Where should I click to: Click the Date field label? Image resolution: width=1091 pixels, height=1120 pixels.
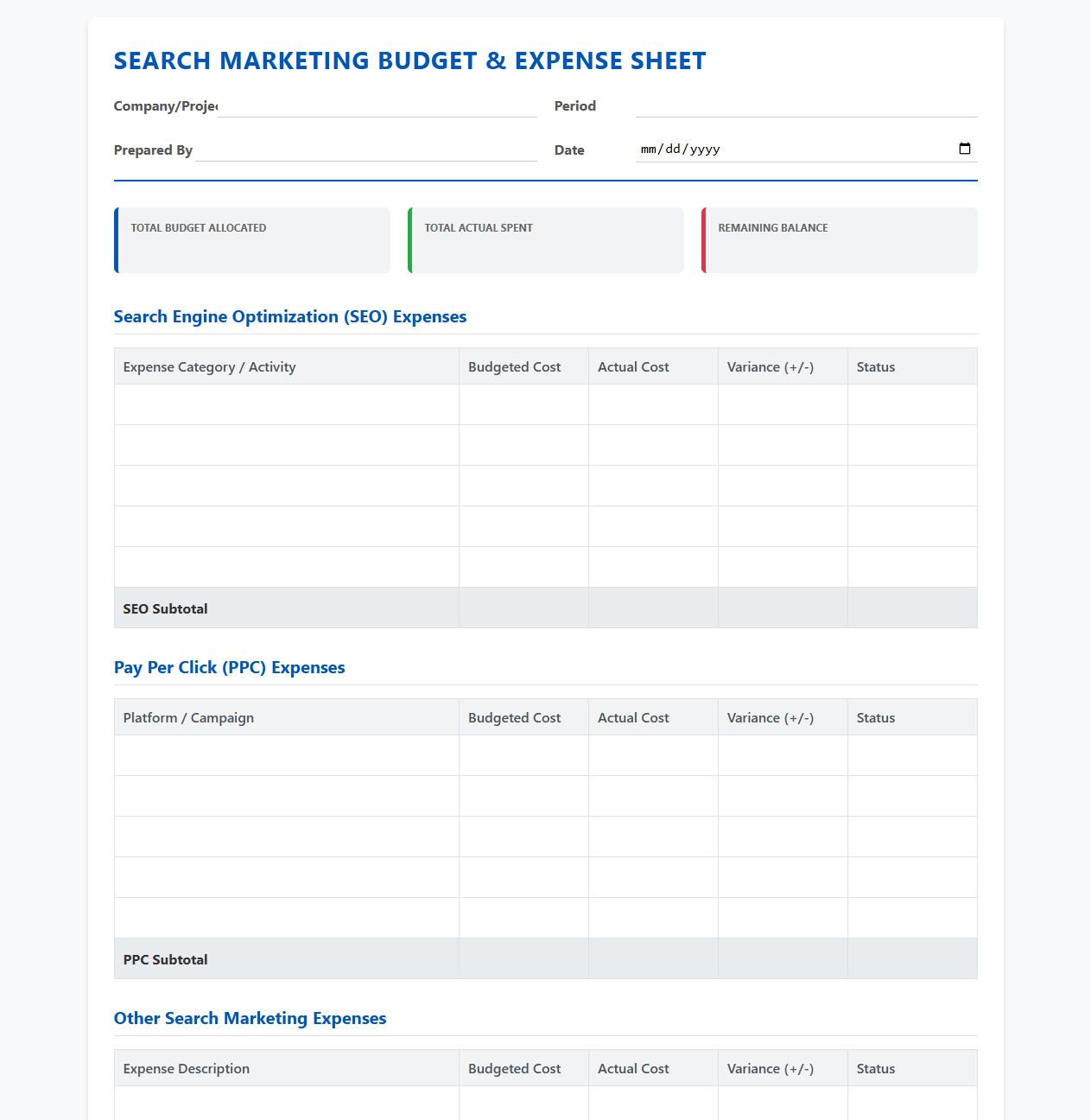pyautogui.click(x=569, y=150)
